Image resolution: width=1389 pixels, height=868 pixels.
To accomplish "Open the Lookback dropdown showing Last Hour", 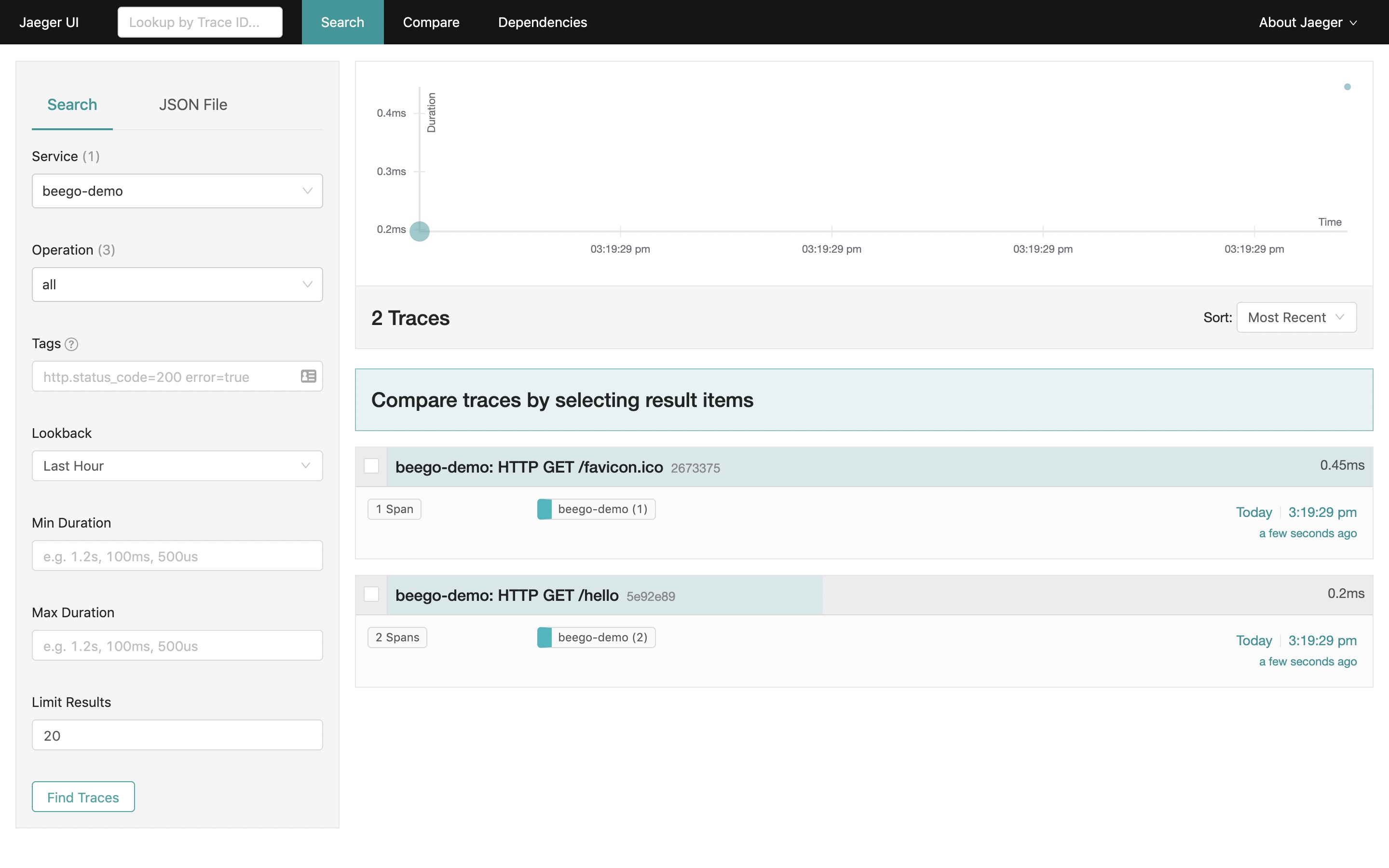I will [177, 466].
